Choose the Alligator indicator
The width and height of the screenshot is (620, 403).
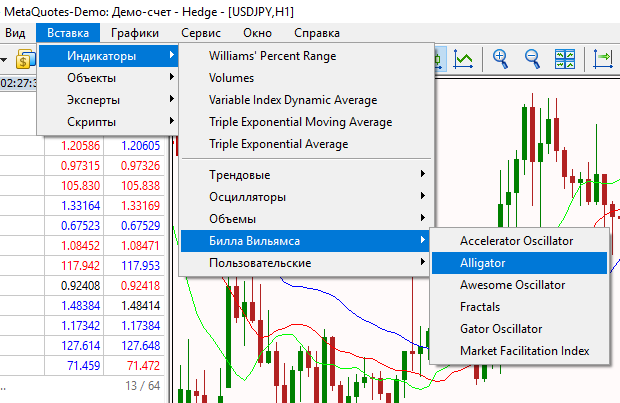coord(519,263)
